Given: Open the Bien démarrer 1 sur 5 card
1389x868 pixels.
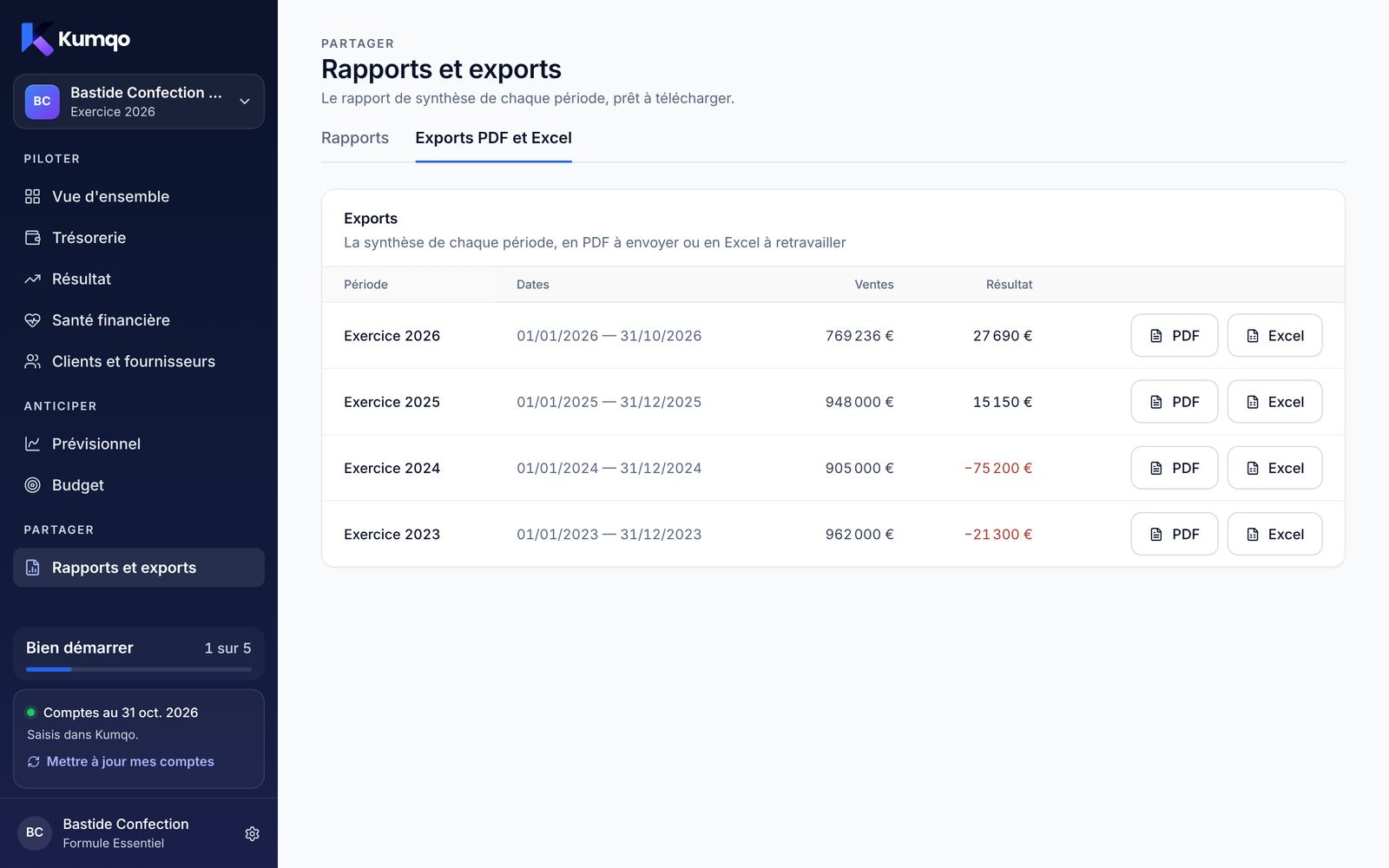Looking at the screenshot, I should coord(139,654).
